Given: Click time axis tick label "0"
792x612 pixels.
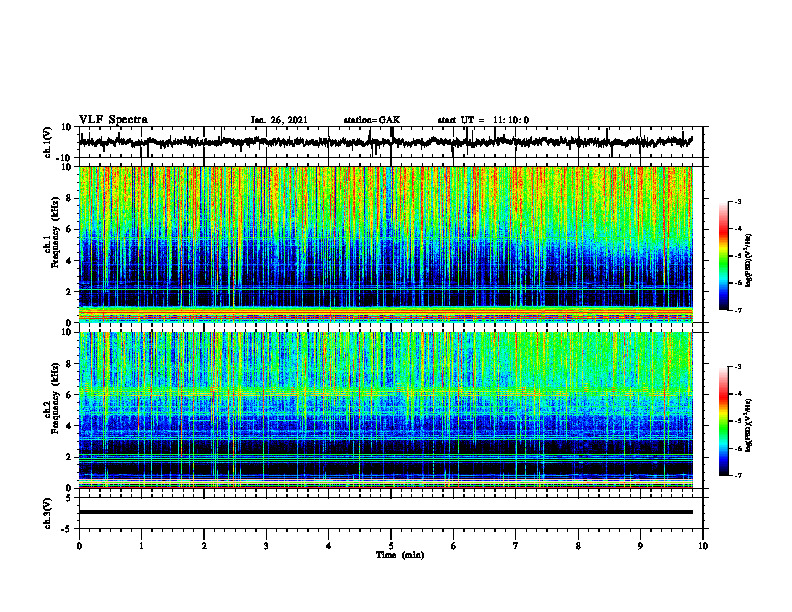Looking at the screenshot, I should coord(79,546).
